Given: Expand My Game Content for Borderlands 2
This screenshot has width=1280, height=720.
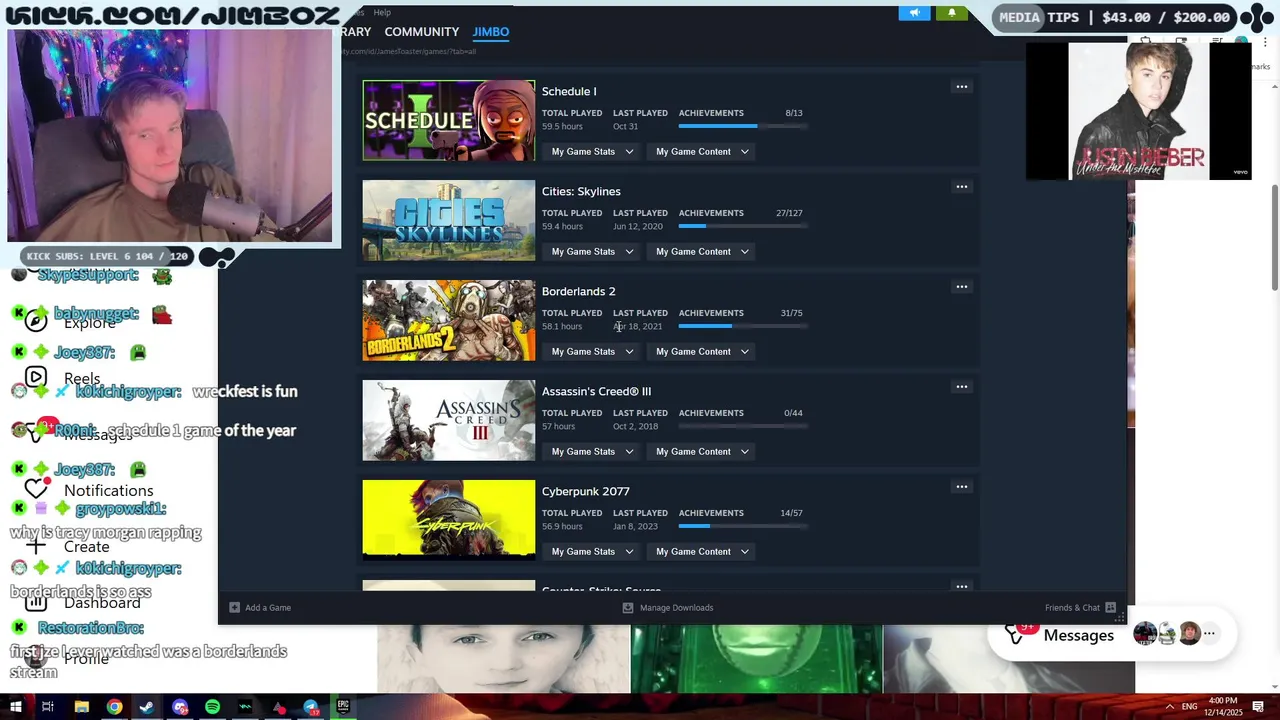Looking at the screenshot, I should point(702,352).
